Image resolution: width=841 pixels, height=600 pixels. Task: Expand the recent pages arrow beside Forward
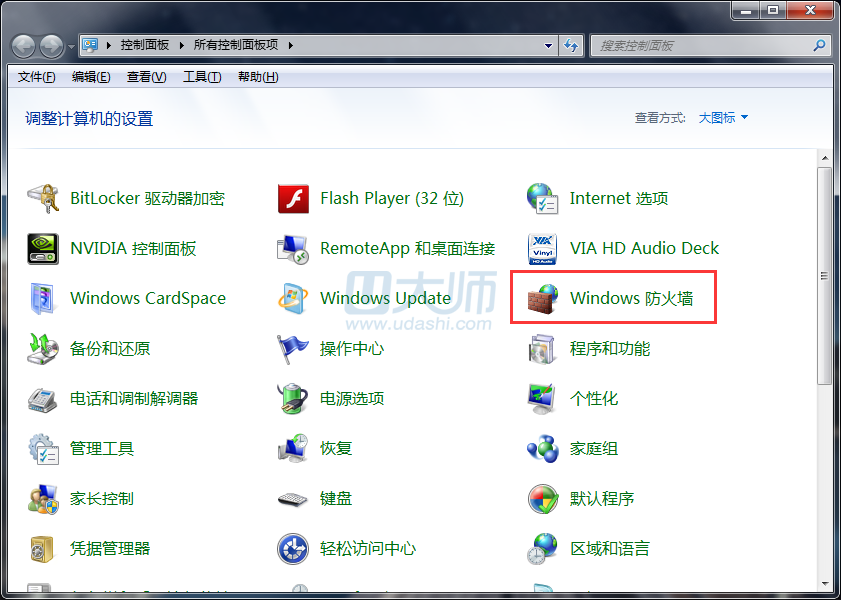[x=71, y=46]
